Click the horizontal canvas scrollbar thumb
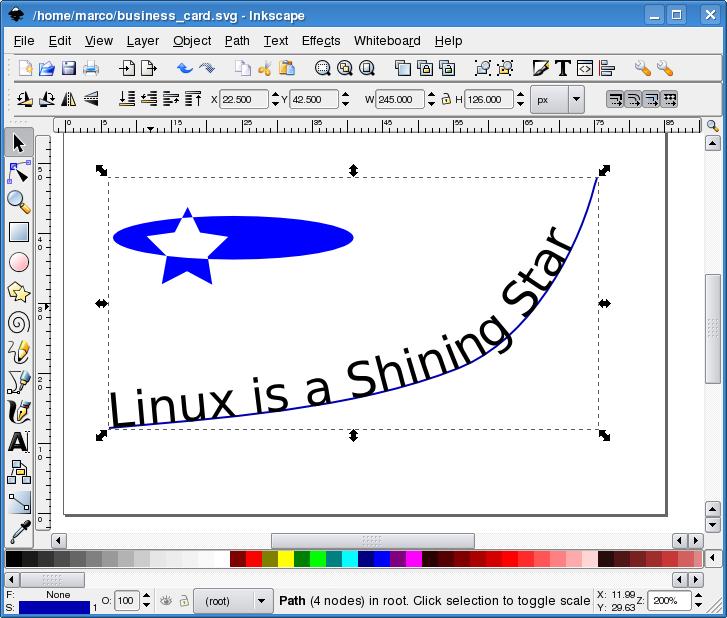 [x=373, y=541]
